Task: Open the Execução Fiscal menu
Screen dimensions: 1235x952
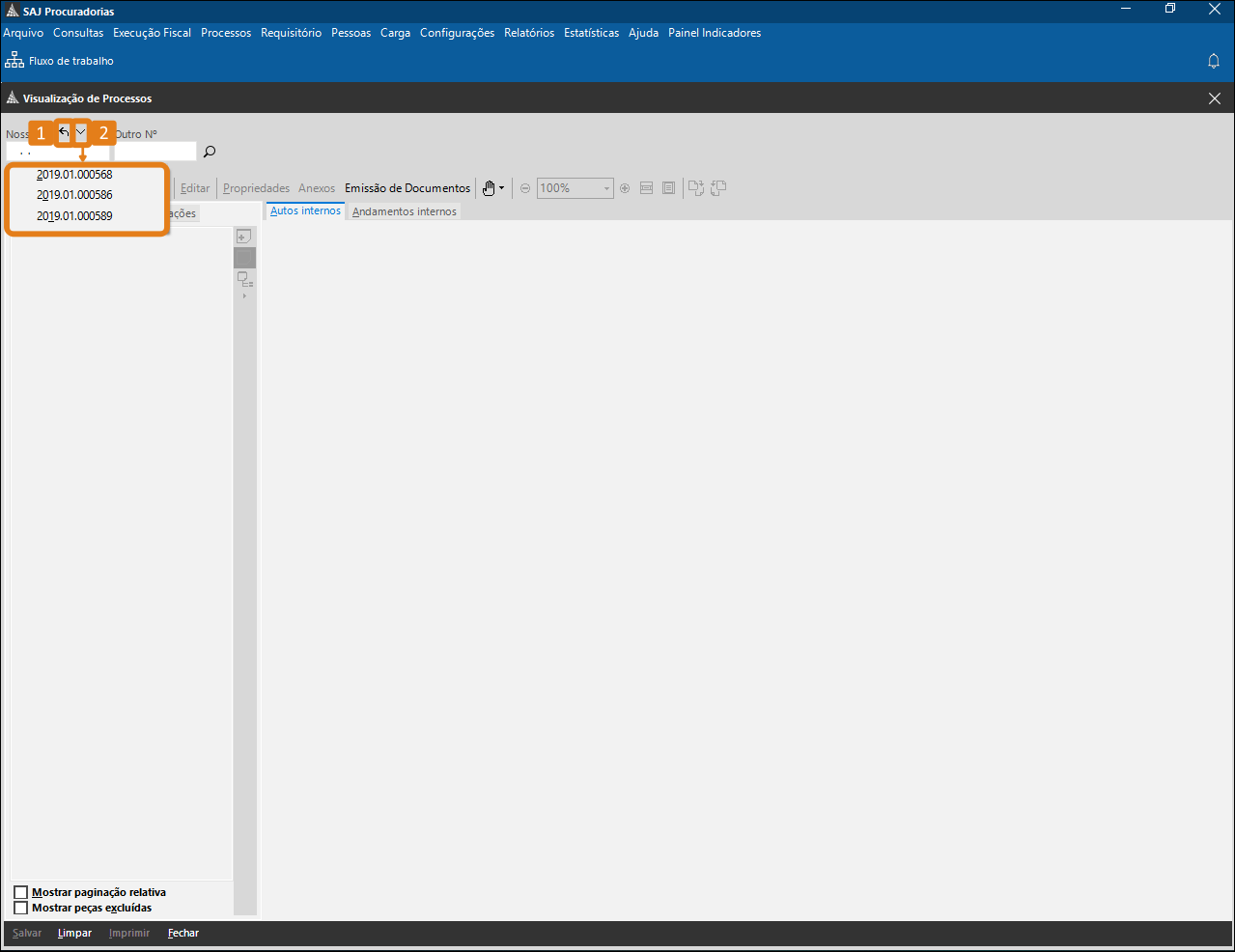Action: click(152, 33)
